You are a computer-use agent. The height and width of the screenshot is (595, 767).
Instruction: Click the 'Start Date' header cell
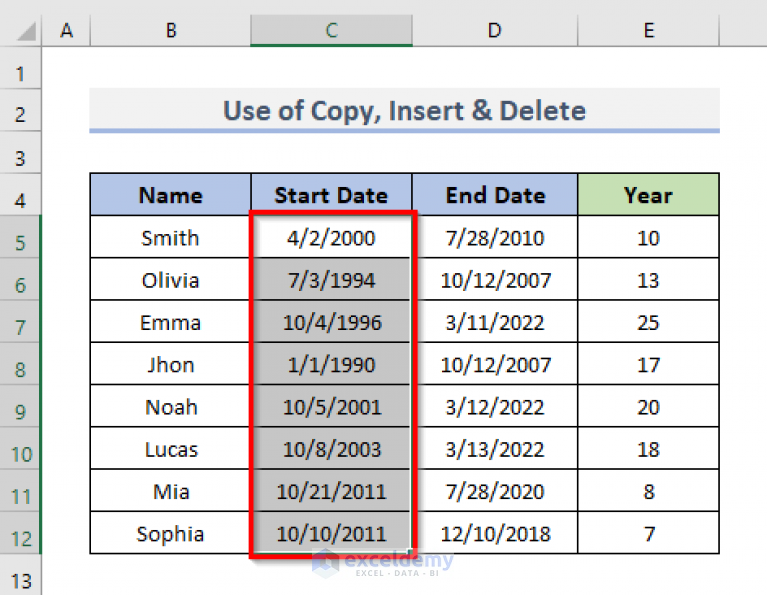coord(331,195)
